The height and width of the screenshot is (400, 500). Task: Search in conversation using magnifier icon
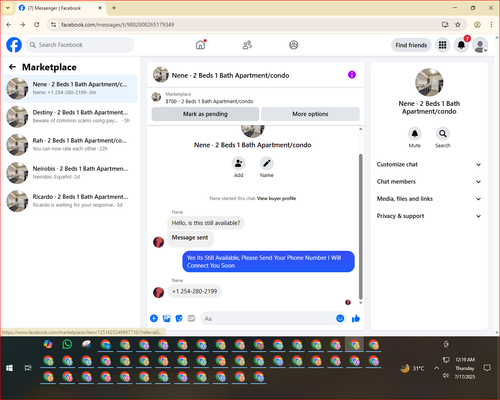tap(443, 134)
